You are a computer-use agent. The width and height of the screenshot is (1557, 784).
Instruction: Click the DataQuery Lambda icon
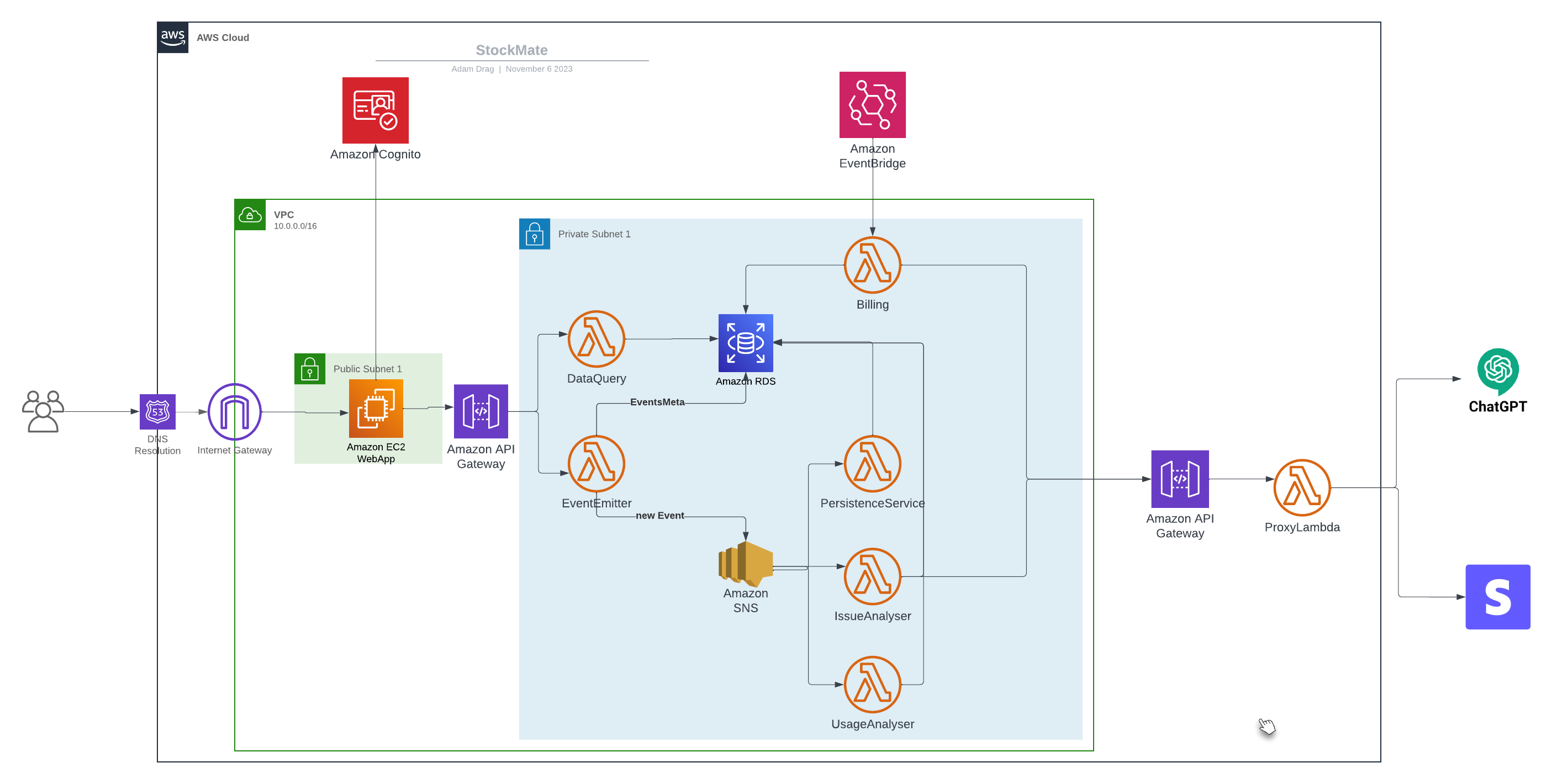[596, 339]
